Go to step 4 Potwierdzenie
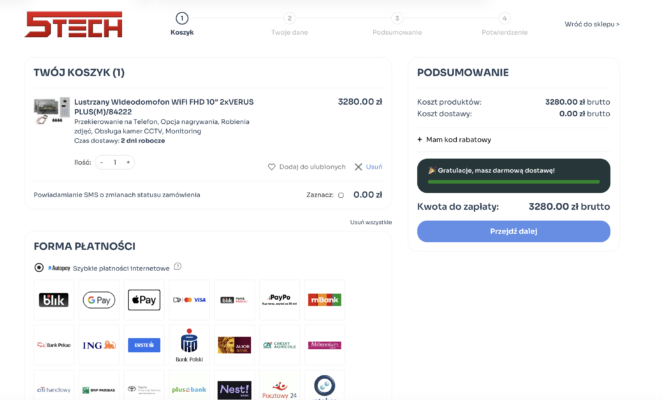The image size is (663, 400). click(x=504, y=24)
